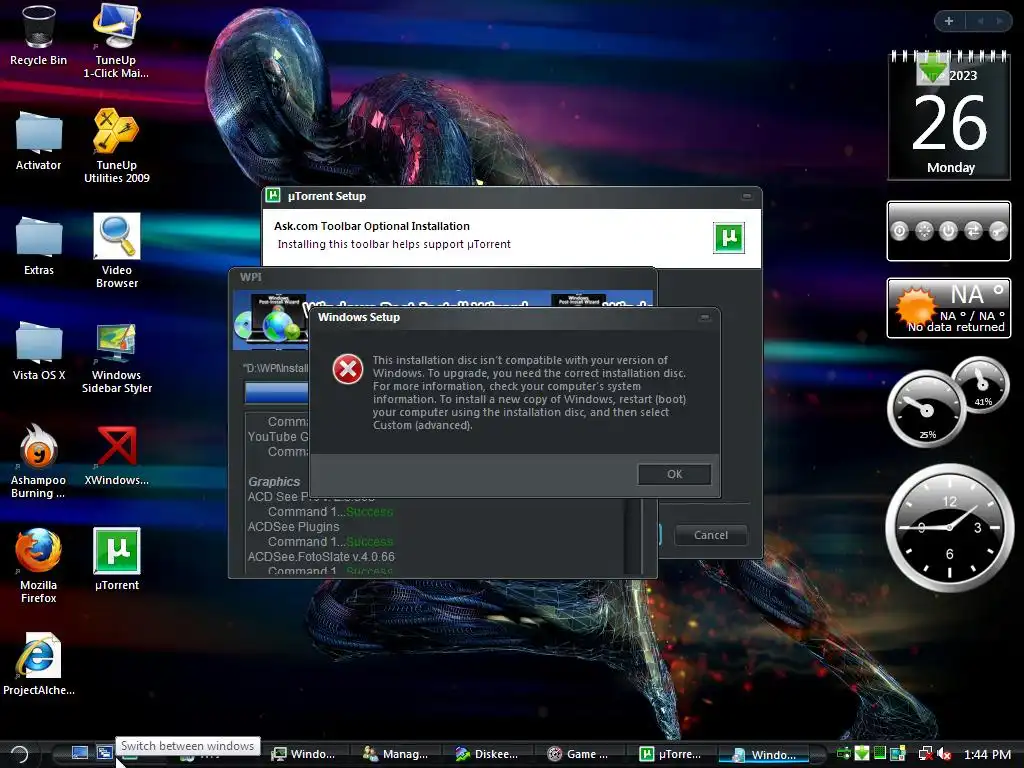
Task: Select the Extras folder on desktop
Action: pyautogui.click(x=39, y=245)
